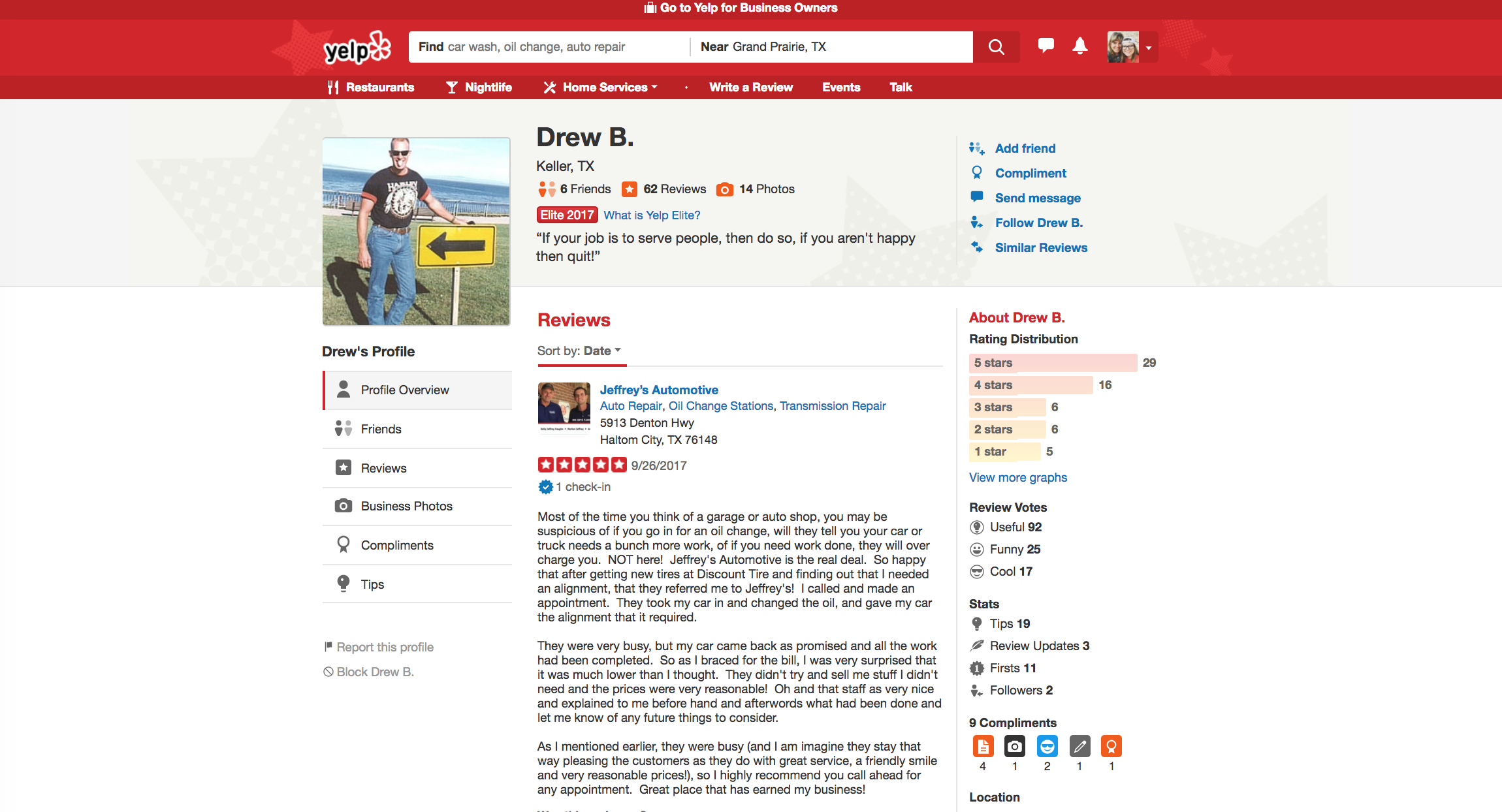The image size is (1502, 812).
Task: Open Jeffrey's Automotive business link
Action: 659,390
